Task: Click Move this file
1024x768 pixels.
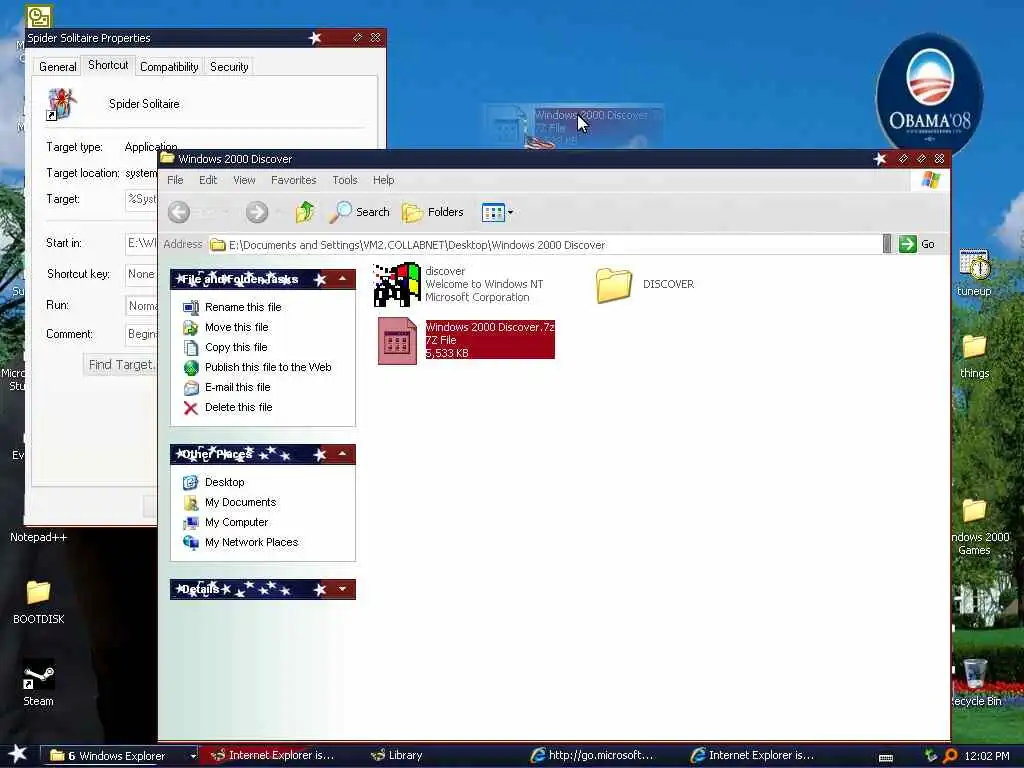Action: coord(236,327)
